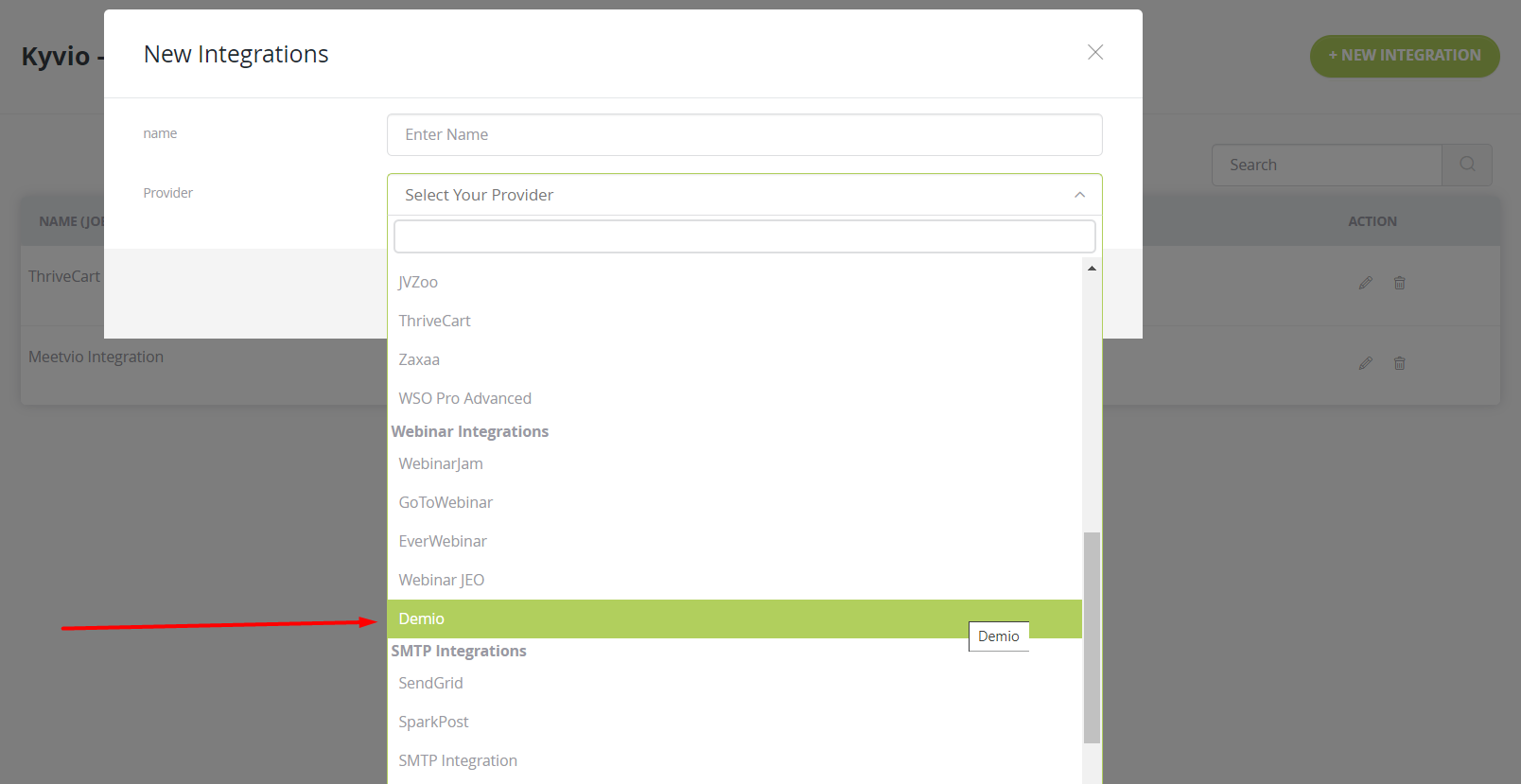Click the ACTION column header

click(1372, 221)
